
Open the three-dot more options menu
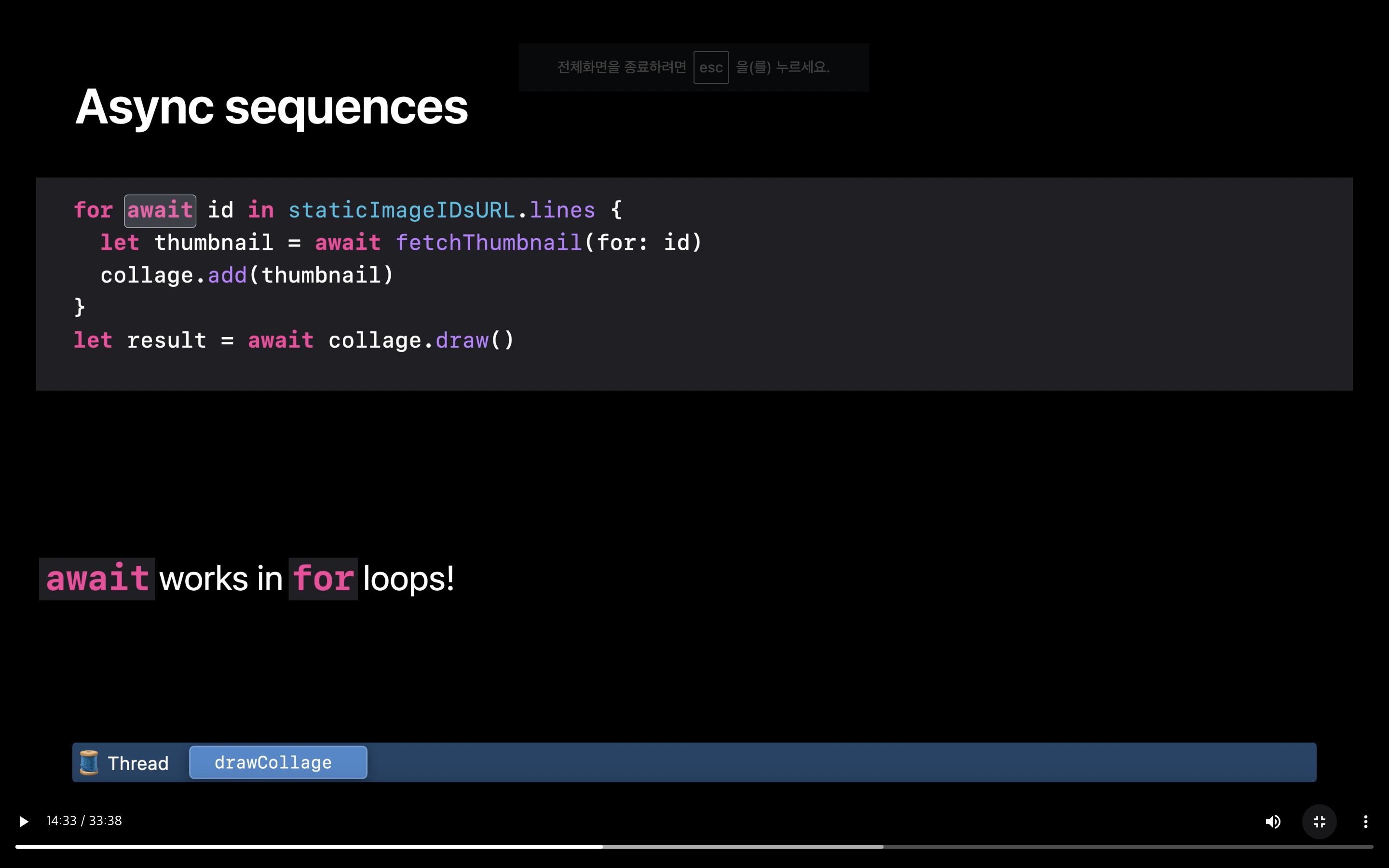click(1365, 822)
